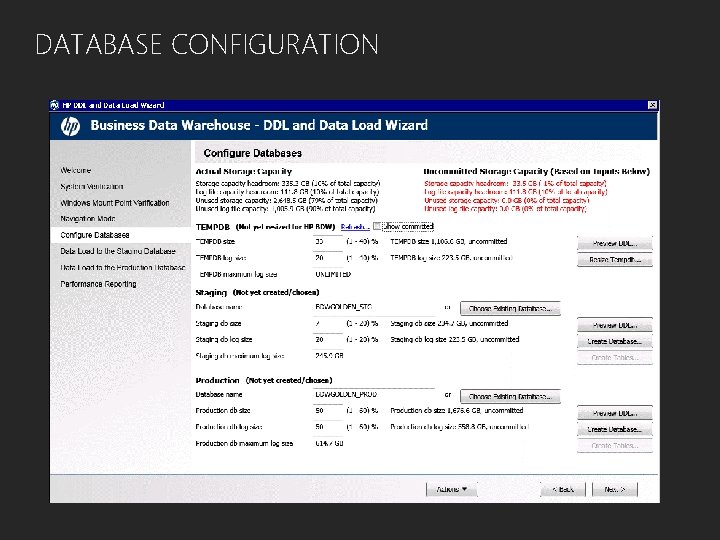This screenshot has height=540, width=720.
Task: Select Navigation Mode step
Action: [x=88, y=219]
